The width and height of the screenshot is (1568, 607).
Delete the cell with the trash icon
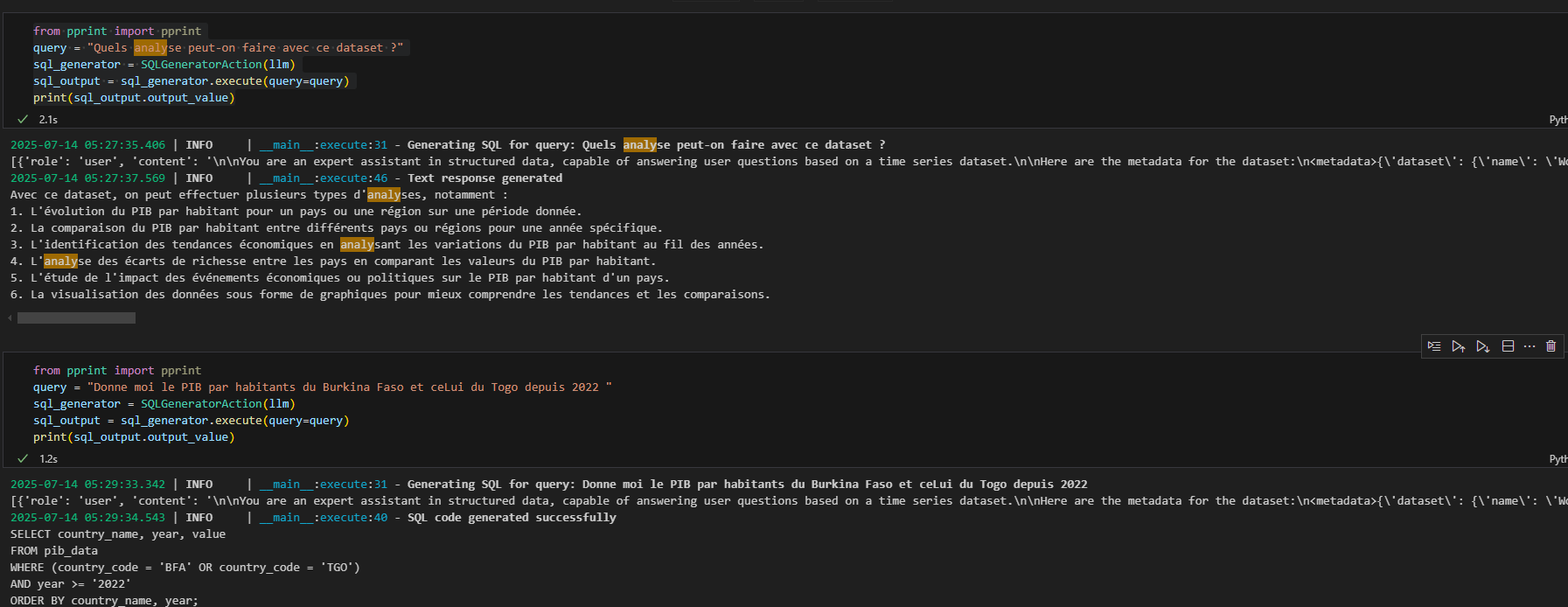(1551, 346)
